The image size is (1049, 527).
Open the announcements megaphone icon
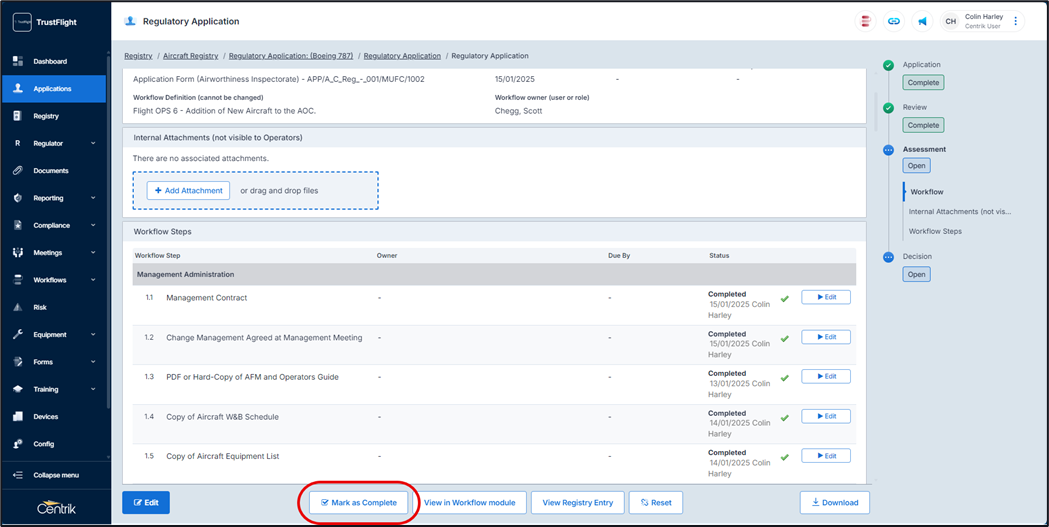tap(922, 21)
